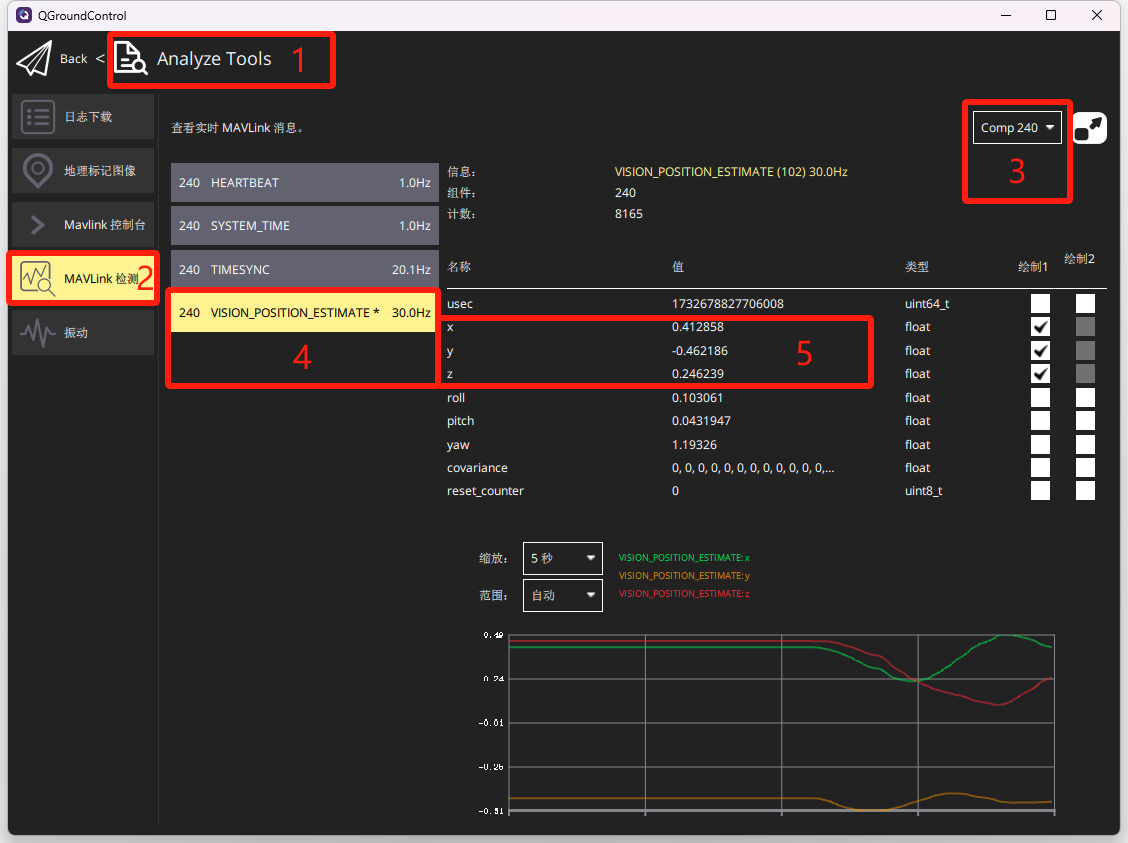1128x843 pixels.
Task: Select the SYSTEM_TIME message row
Action: (x=304, y=226)
